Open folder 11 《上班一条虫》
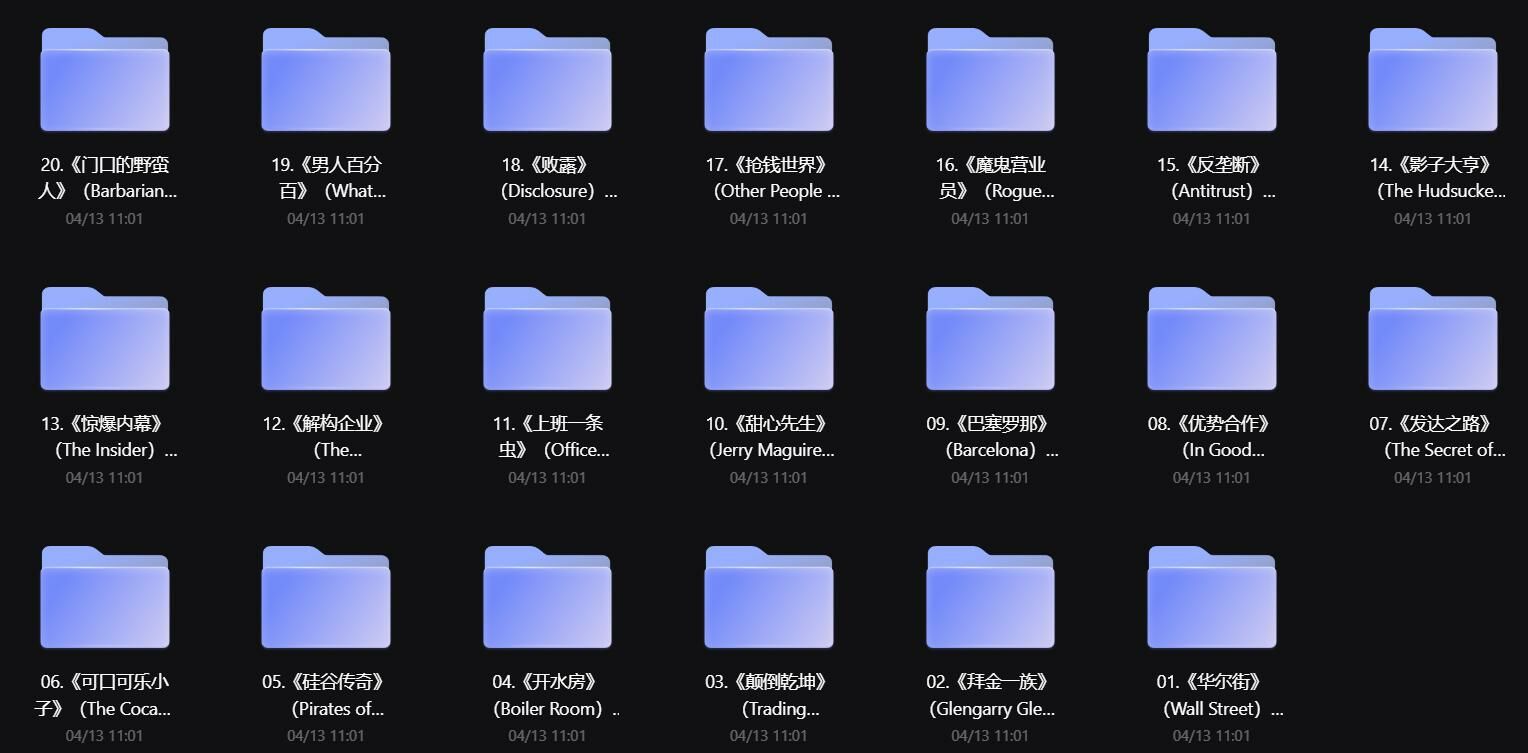Image resolution: width=1528 pixels, height=753 pixels. [x=547, y=340]
